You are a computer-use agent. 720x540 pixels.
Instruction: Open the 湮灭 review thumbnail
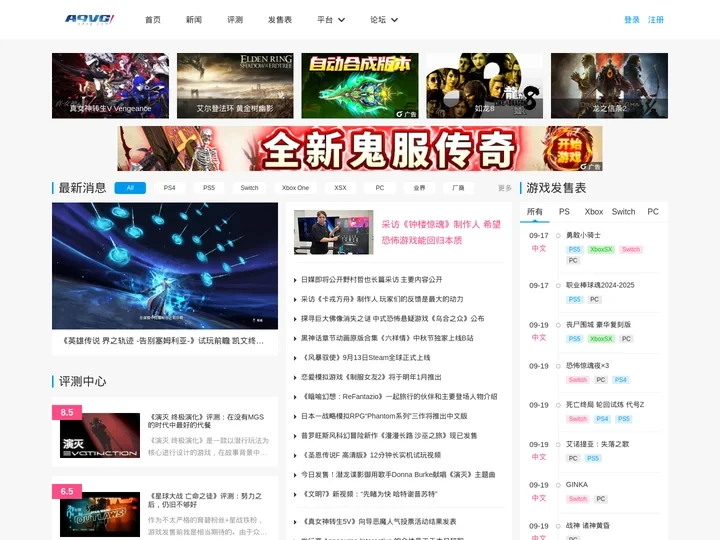tap(100, 435)
